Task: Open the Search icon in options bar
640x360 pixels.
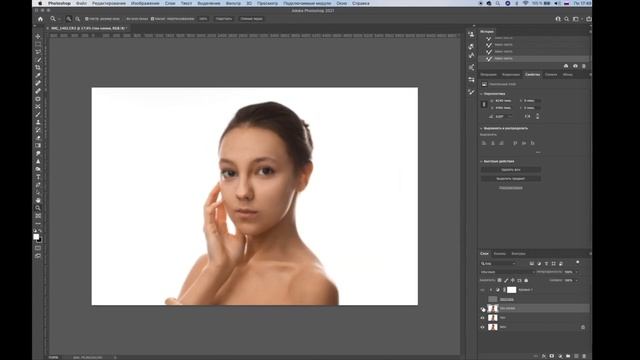Action: pos(567,19)
